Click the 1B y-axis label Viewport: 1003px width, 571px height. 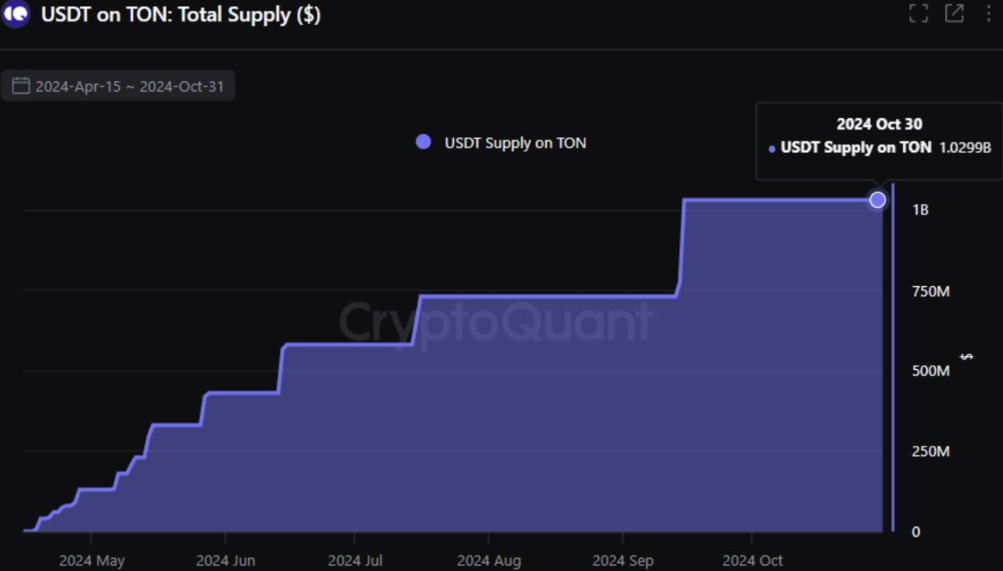(x=920, y=210)
